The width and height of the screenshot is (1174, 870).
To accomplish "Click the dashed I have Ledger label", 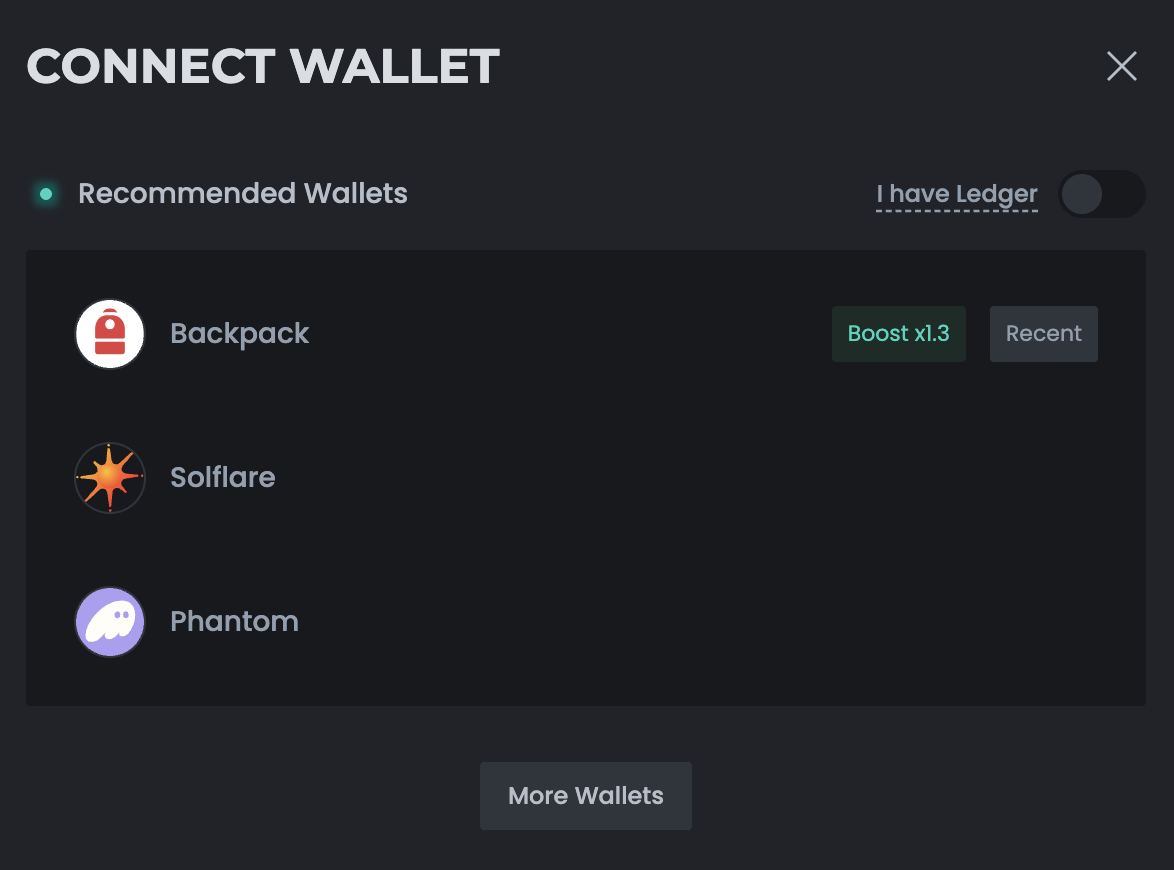I will tap(957, 194).
